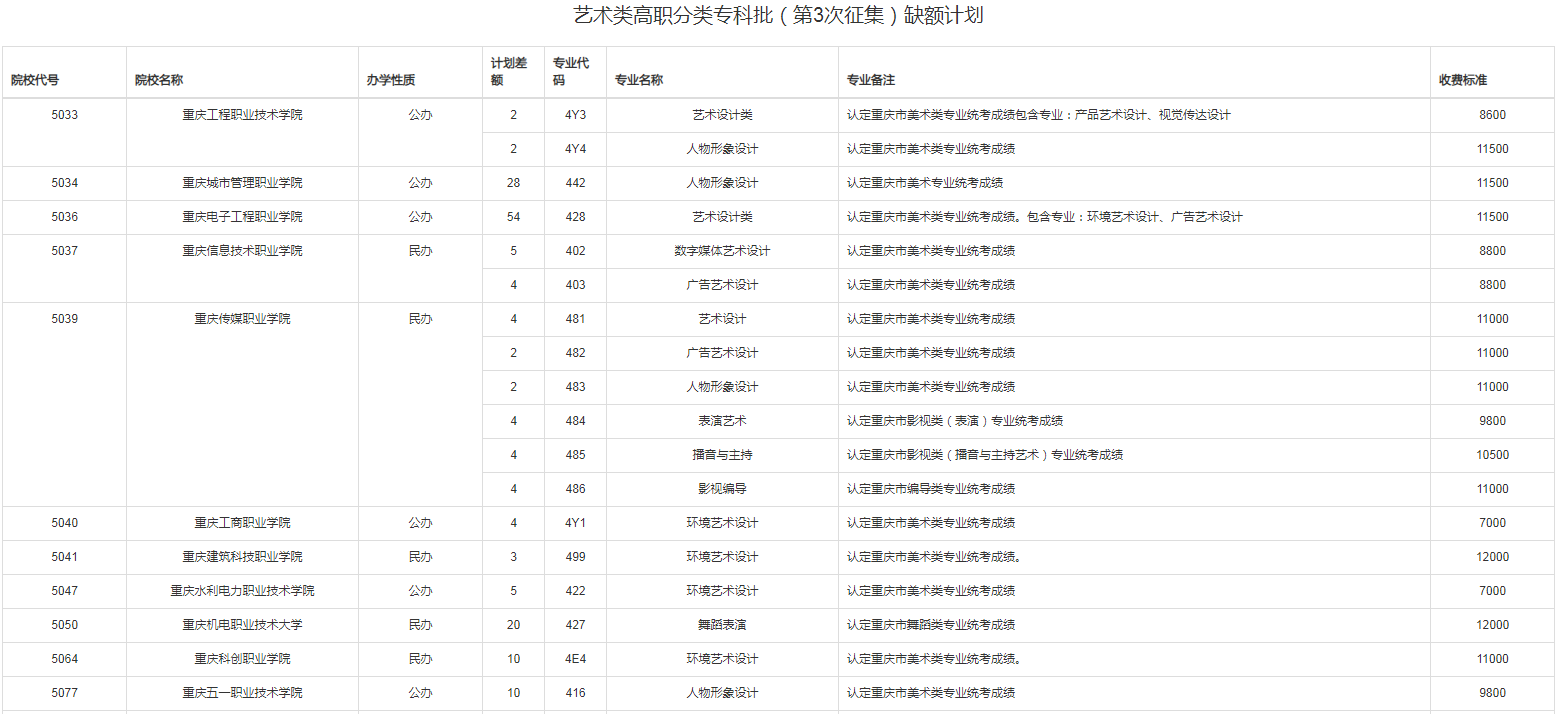Click the 专业名称 column header
1556x714 pixels.
click(638, 80)
